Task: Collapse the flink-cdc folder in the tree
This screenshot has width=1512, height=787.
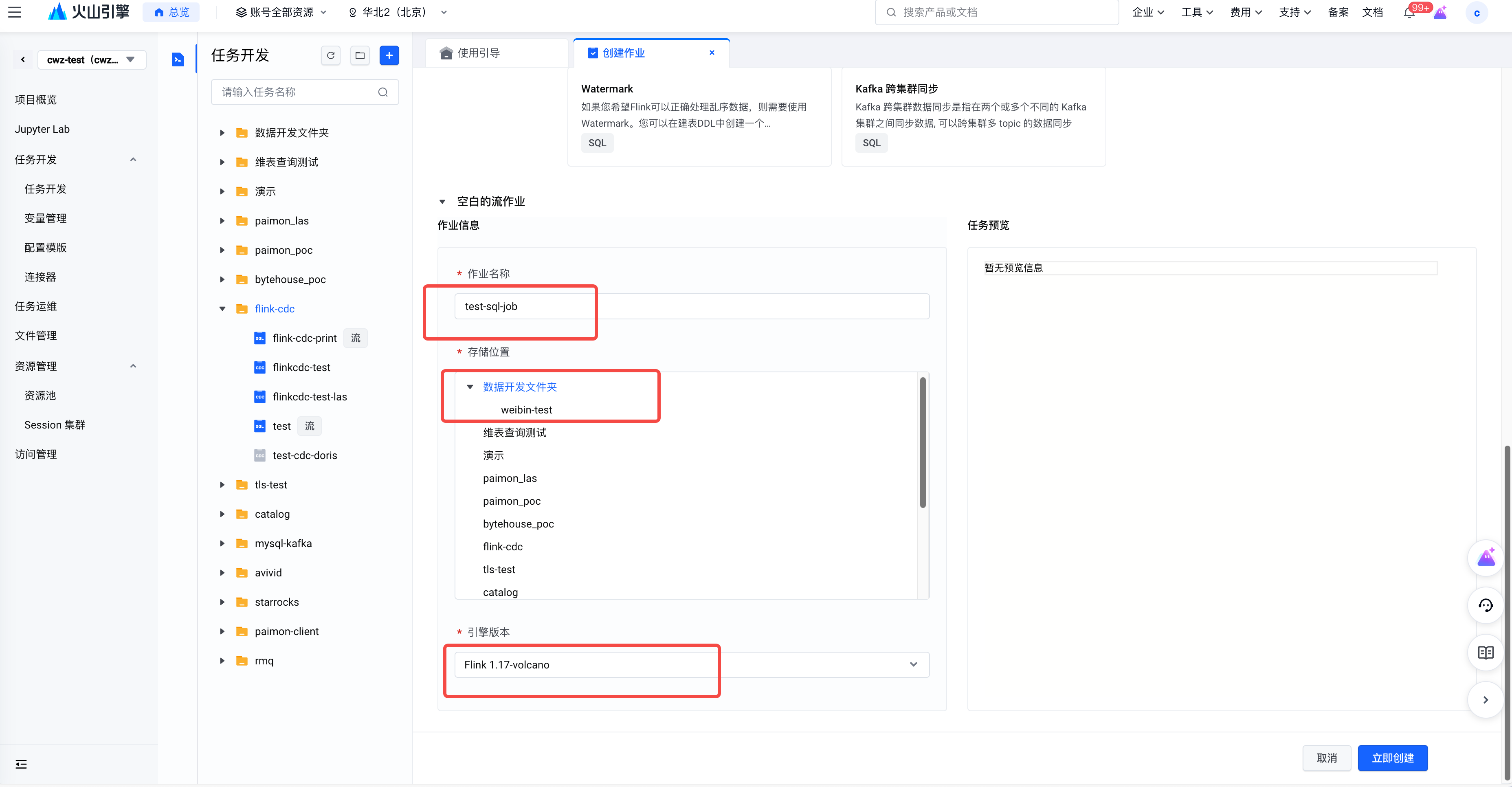Action: pyautogui.click(x=222, y=309)
